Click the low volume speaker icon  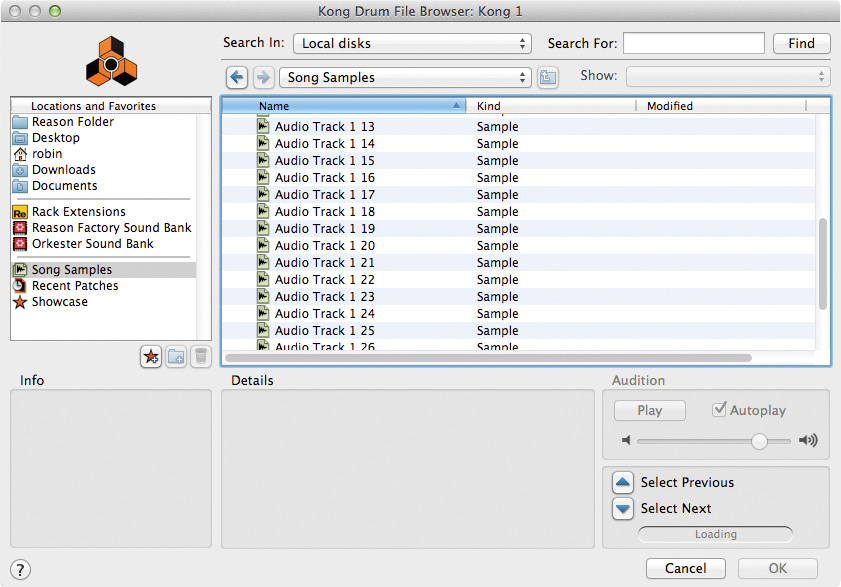pos(625,441)
